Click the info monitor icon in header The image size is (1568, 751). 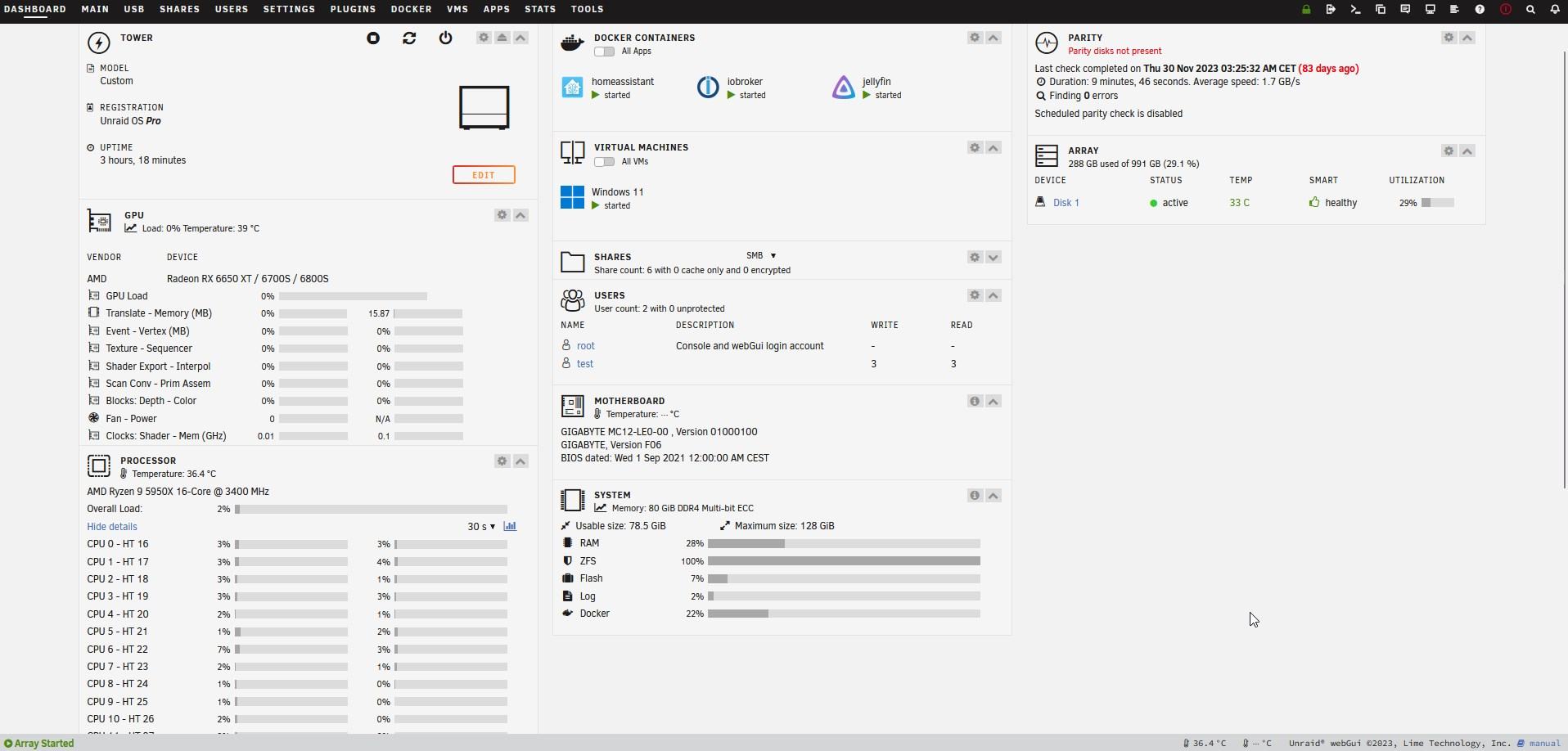tap(1431, 10)
